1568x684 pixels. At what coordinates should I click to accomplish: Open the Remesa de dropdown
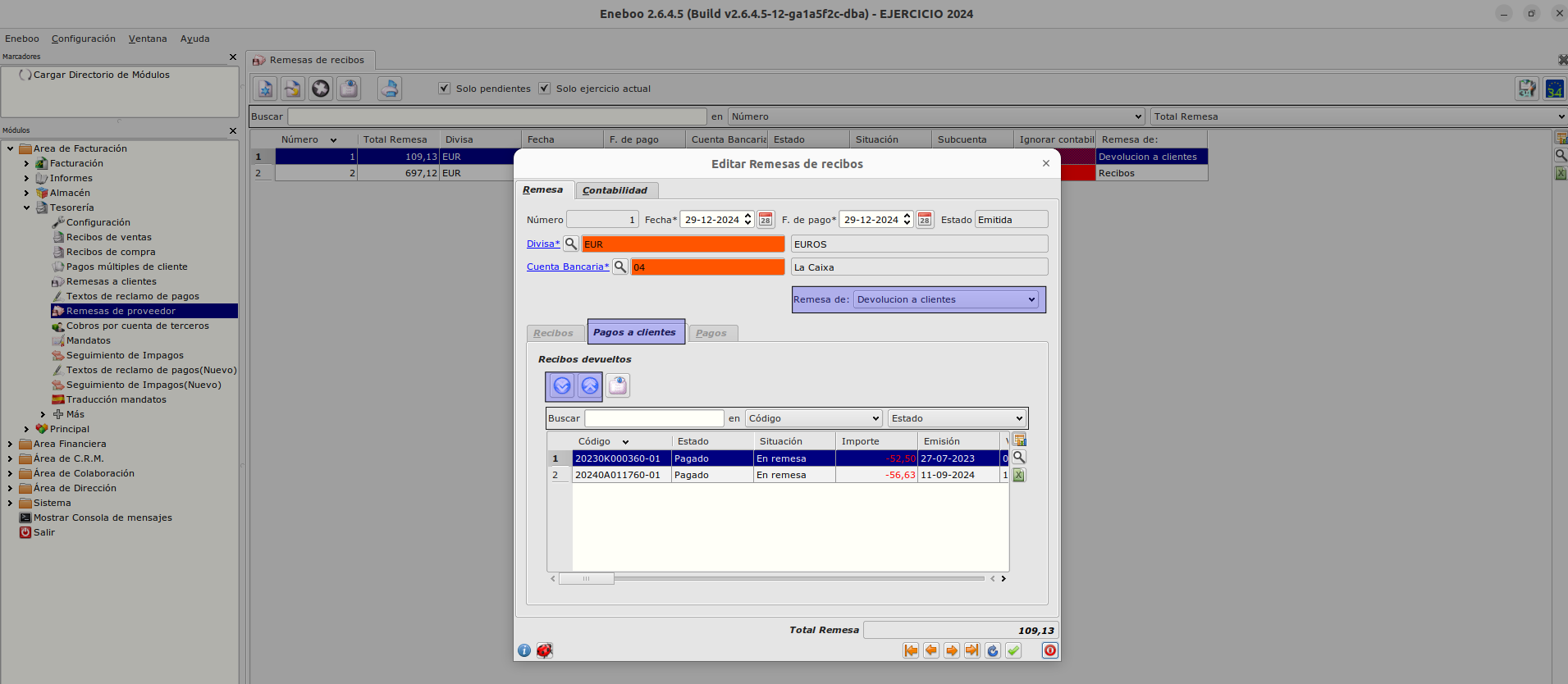(946, 299)
